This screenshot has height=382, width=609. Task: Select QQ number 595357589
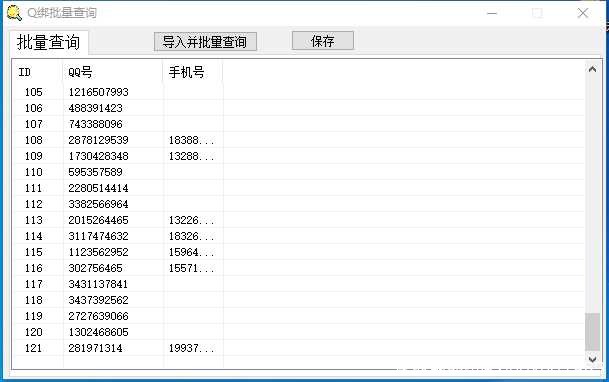coord(96,172)
